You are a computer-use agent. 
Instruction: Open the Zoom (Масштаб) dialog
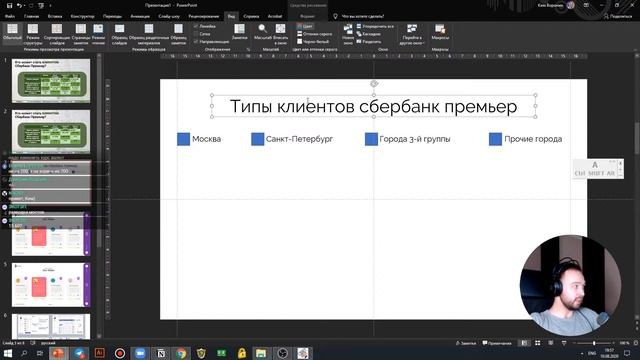262,32
